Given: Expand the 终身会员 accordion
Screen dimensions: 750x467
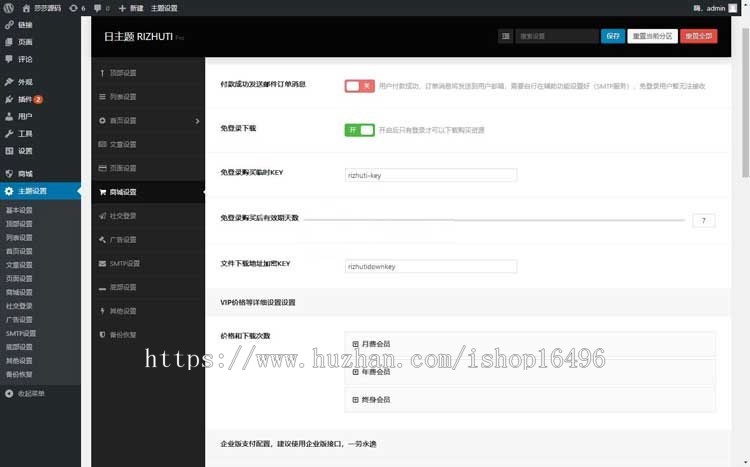Looking at the screenshot, I should click(x=530, y=400).
